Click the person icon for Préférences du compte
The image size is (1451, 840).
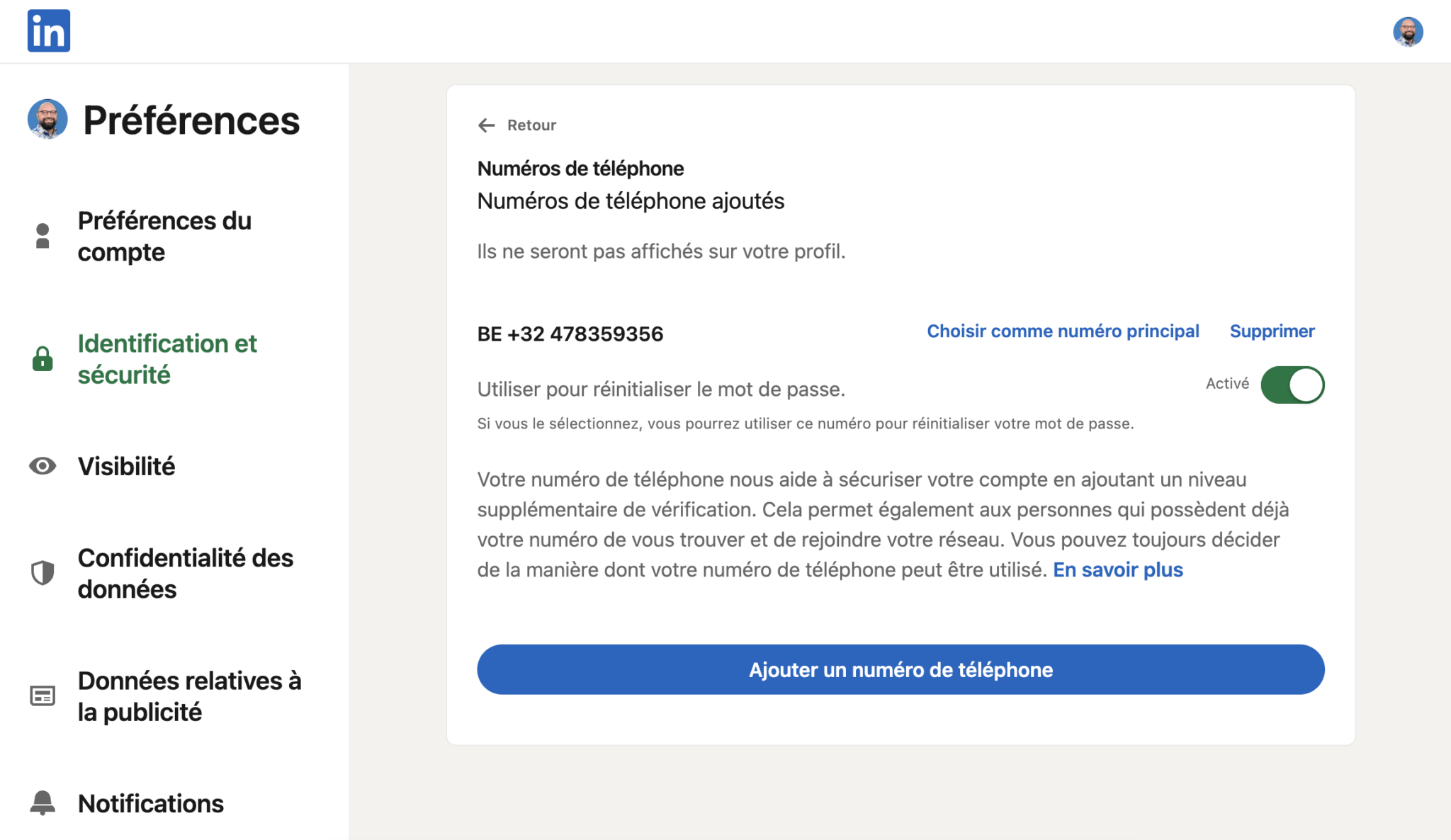[x=43, y=236]
